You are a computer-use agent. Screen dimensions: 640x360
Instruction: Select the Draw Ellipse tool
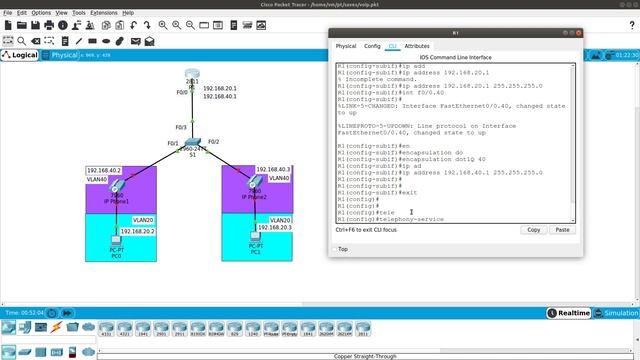(106, 41)
